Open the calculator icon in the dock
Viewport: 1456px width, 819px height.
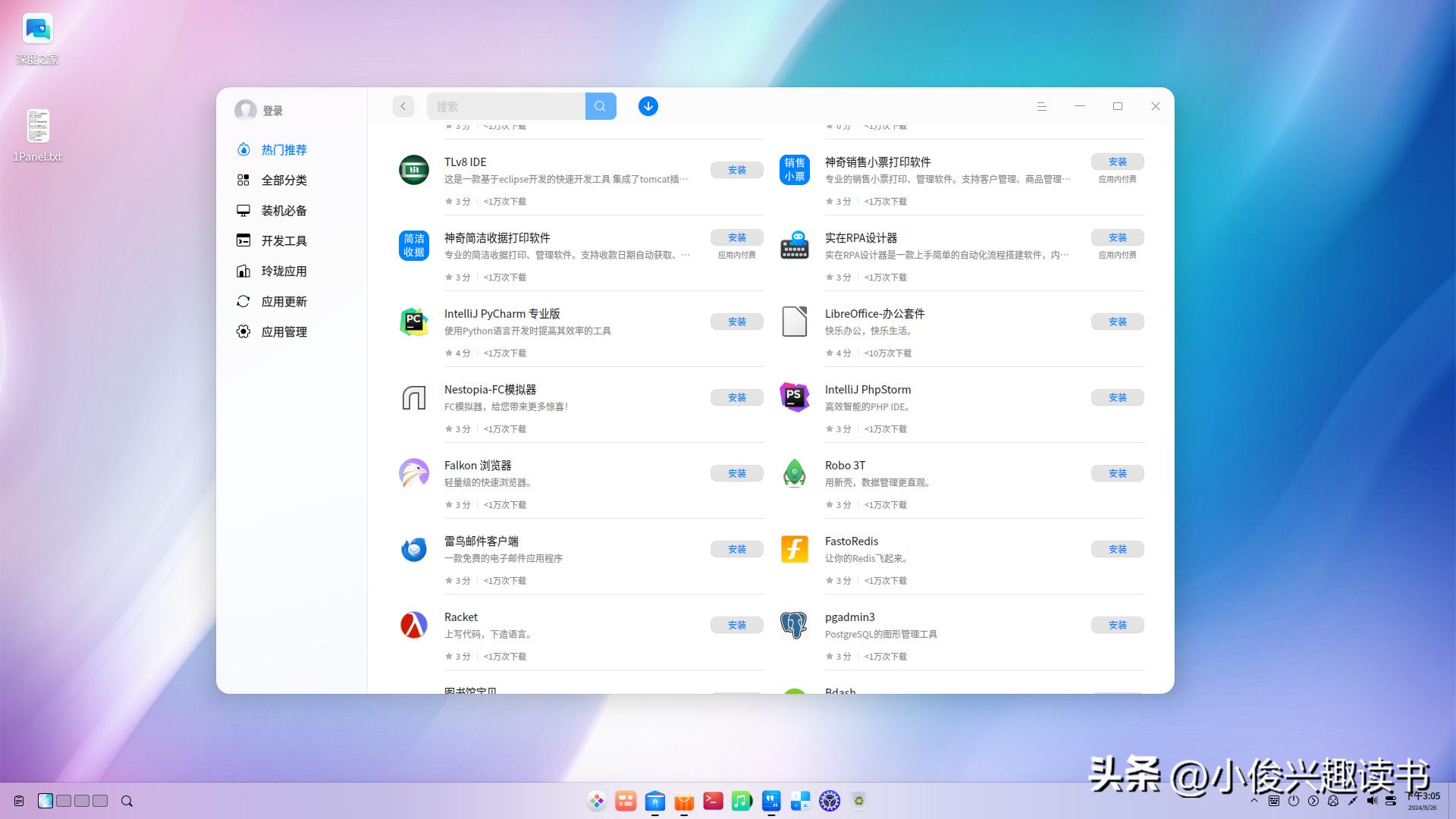(800, 801)
